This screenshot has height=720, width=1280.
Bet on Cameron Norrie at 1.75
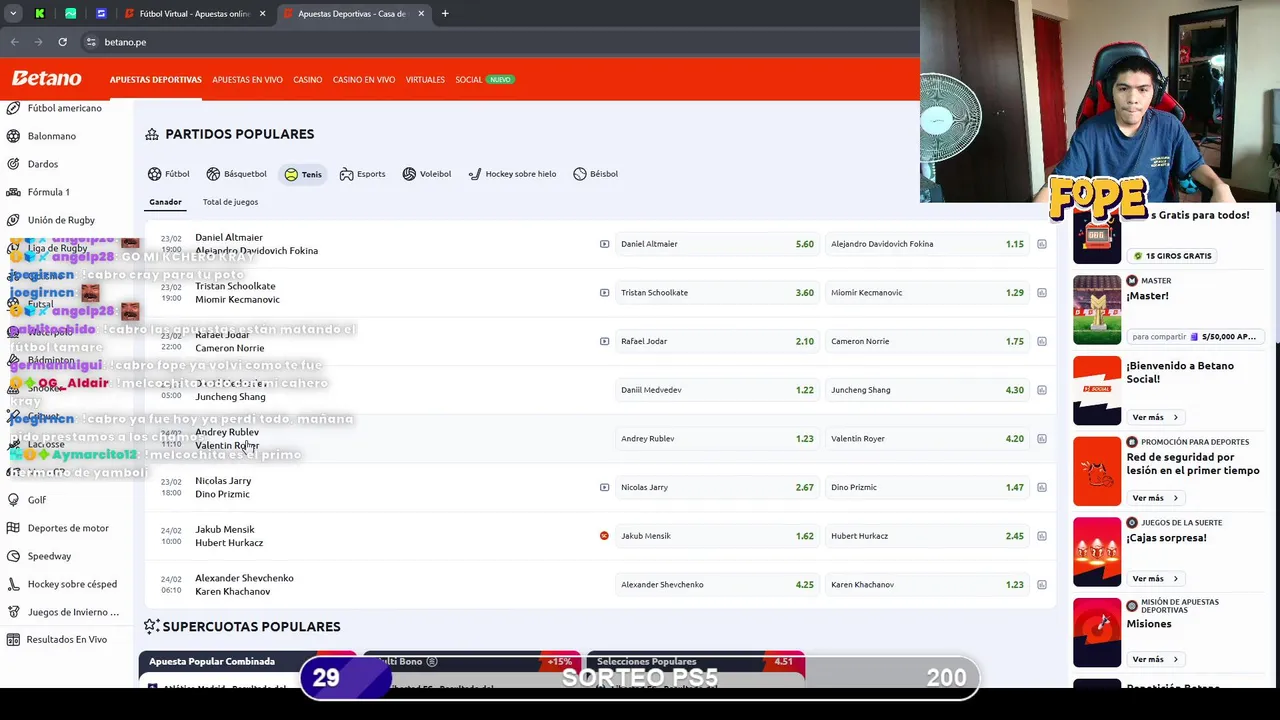tap(927, 341)
